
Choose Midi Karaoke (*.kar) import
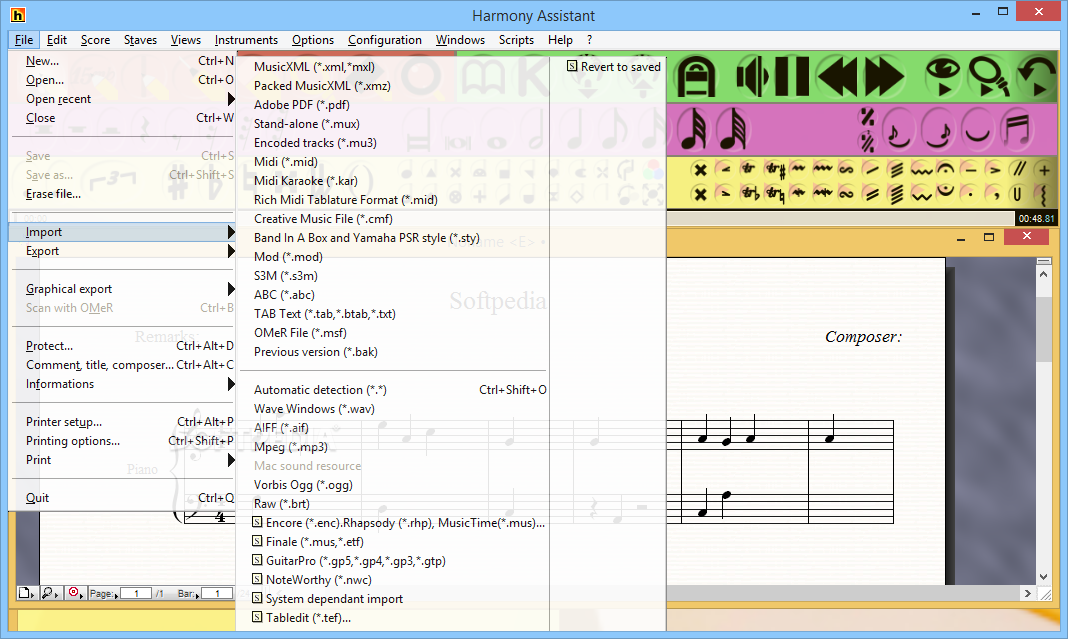305,181
